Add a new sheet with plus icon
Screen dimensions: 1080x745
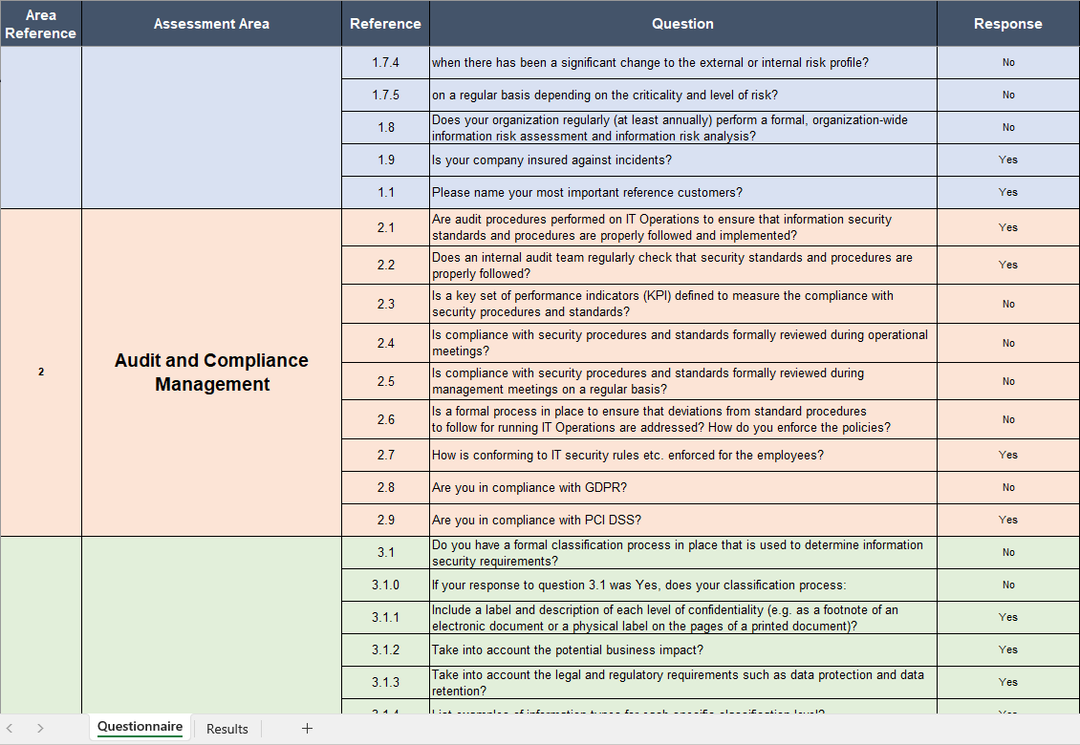pyautogui.click(x=307, y=728)
